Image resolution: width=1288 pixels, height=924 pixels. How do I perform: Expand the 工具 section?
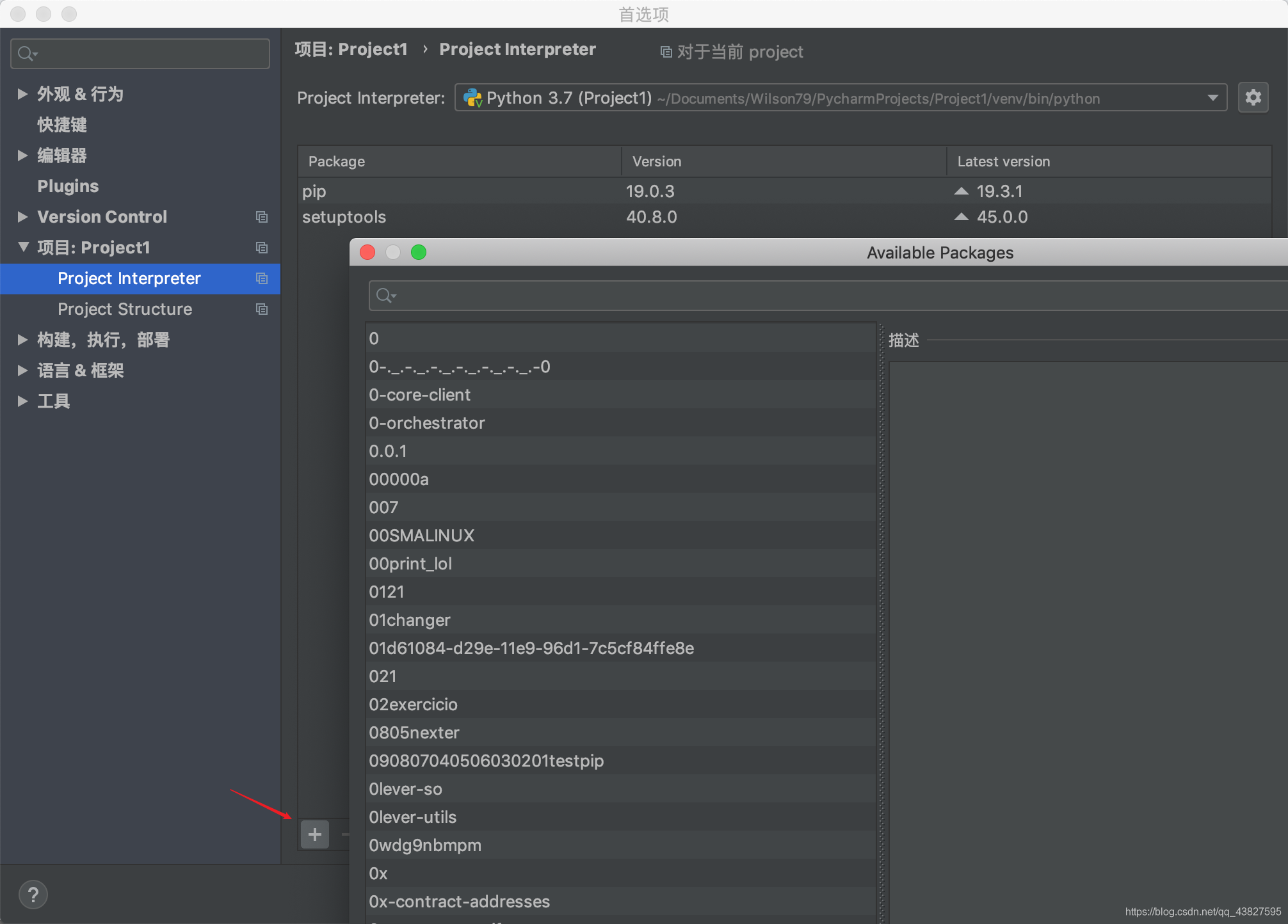pos(22,401)
